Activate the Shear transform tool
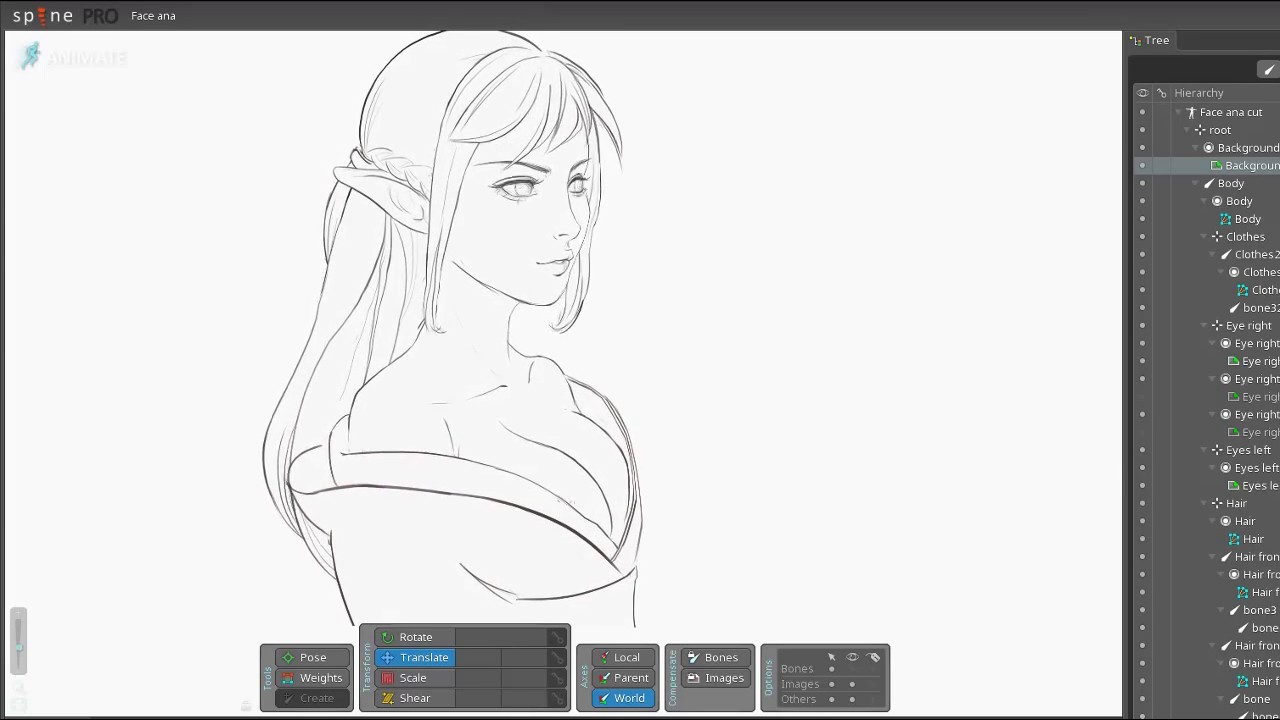1280x720 pixels. pyautogui.click(x=414, y=697)
